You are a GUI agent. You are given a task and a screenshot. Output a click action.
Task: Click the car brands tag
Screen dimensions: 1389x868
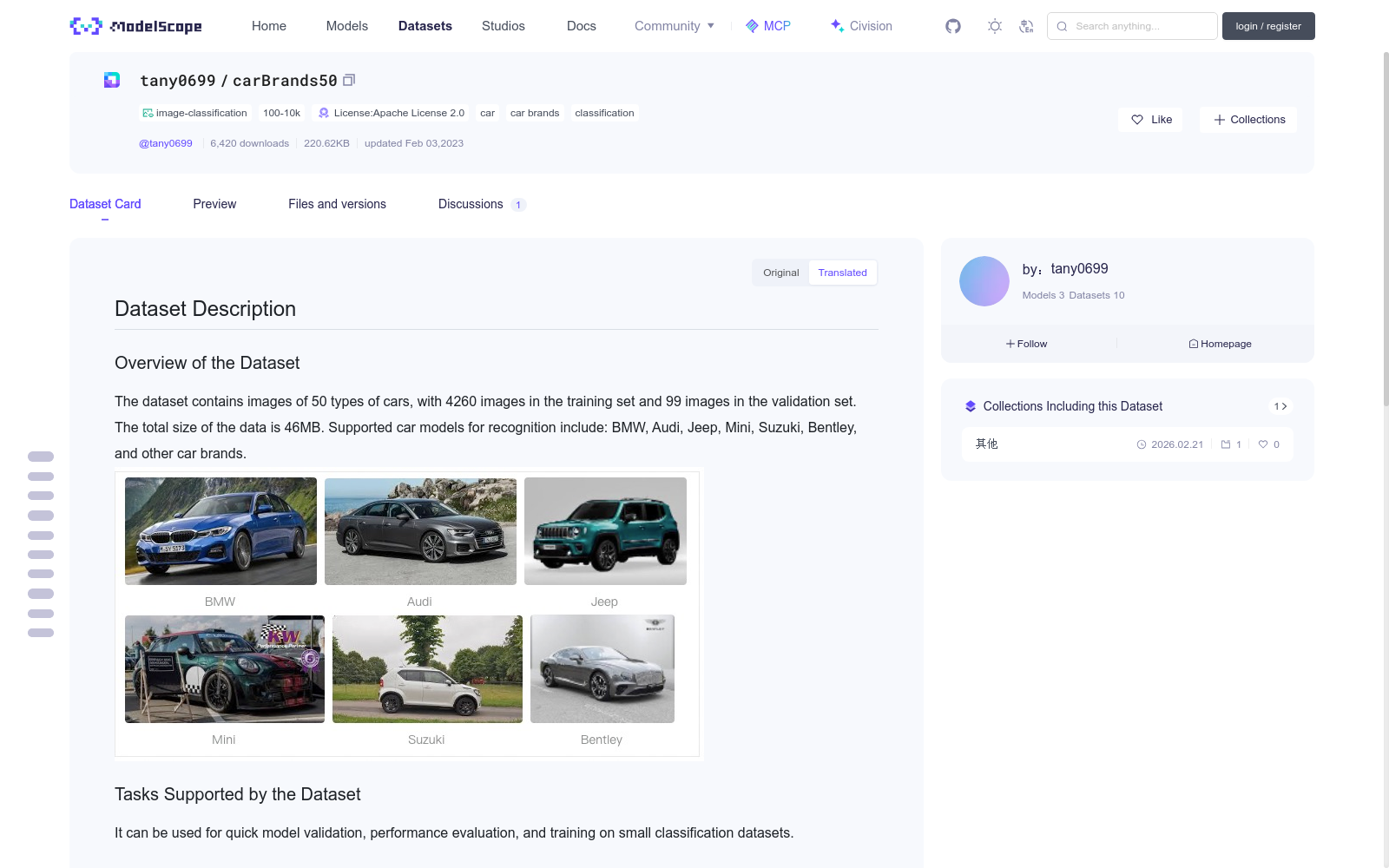[x=535, y=113]
